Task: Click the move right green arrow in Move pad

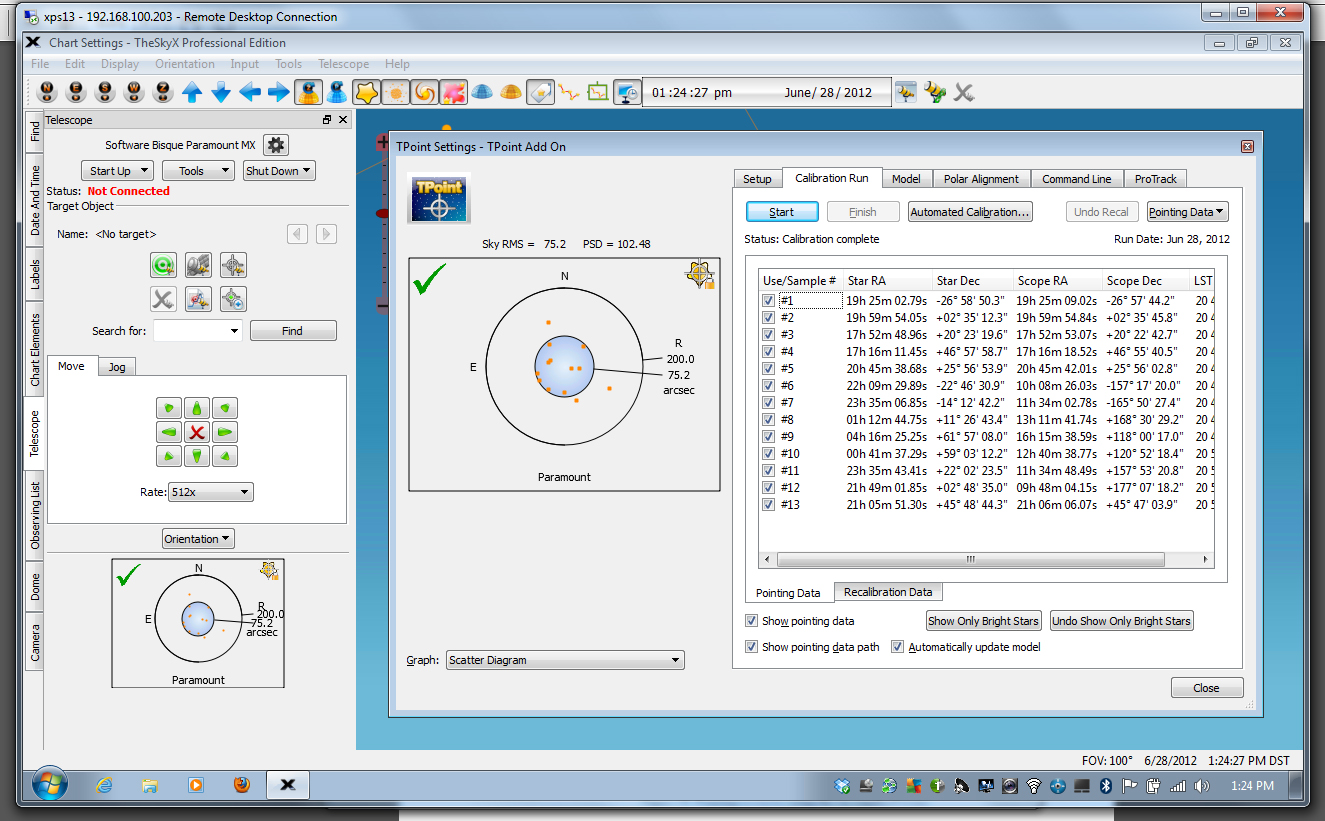Action: pos(225,432)
